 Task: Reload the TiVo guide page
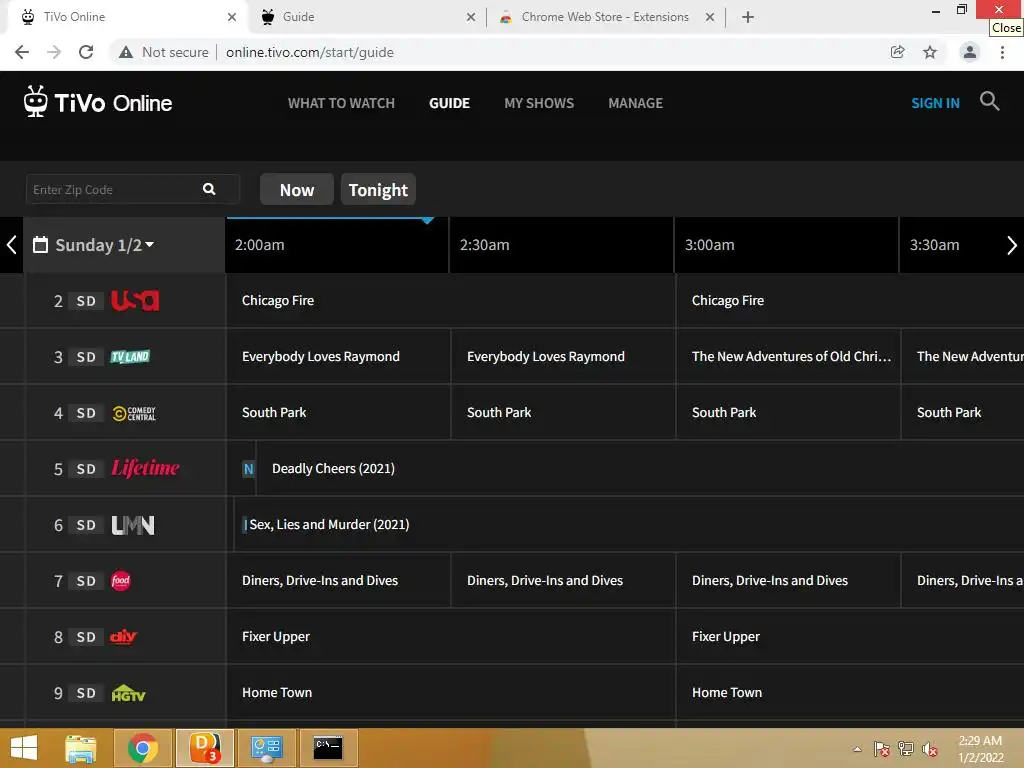click(x=86, y=52)
